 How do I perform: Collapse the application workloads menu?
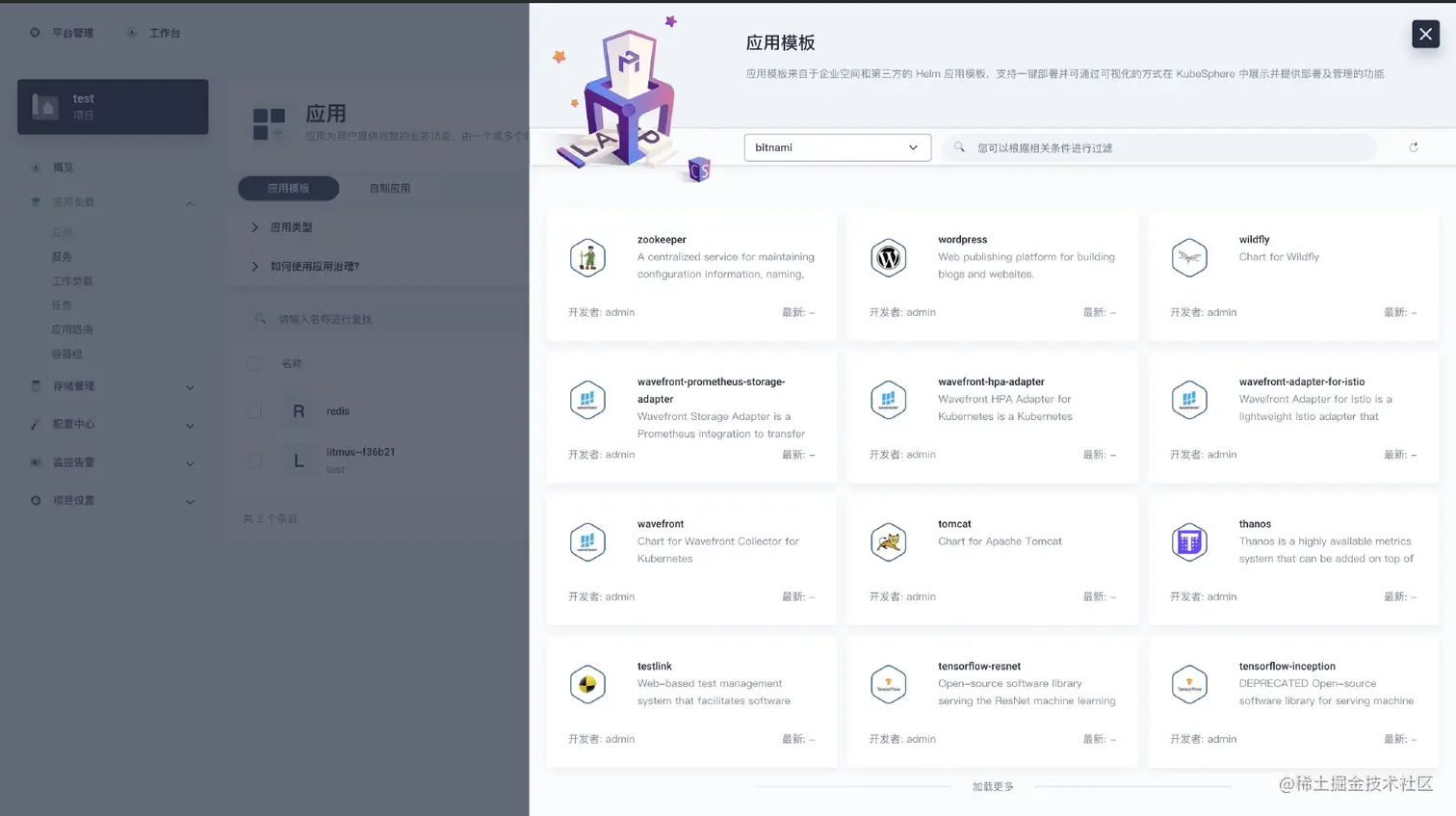click(190, 203)
